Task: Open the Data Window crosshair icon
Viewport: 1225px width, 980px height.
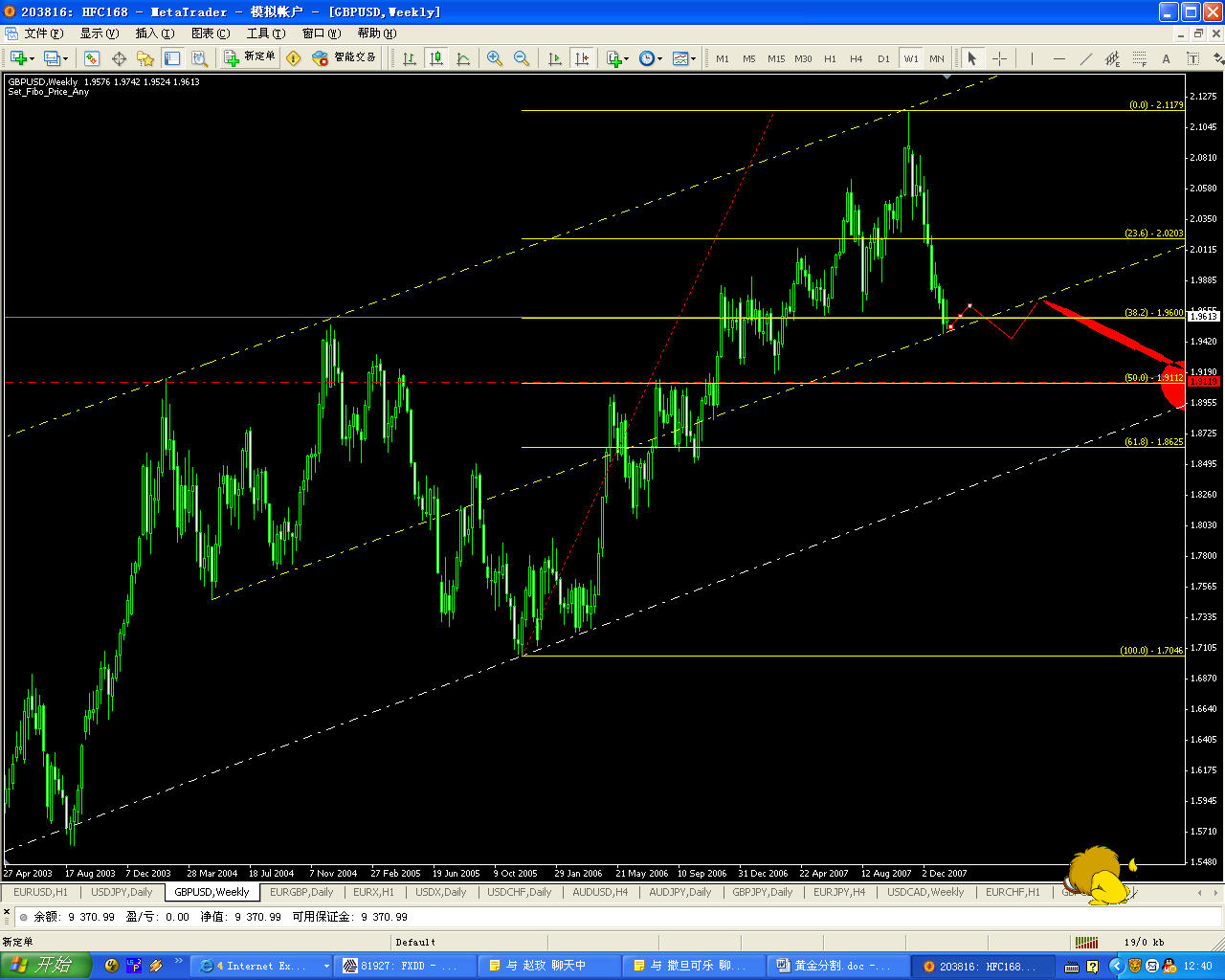Action: [x=119, y=58]
